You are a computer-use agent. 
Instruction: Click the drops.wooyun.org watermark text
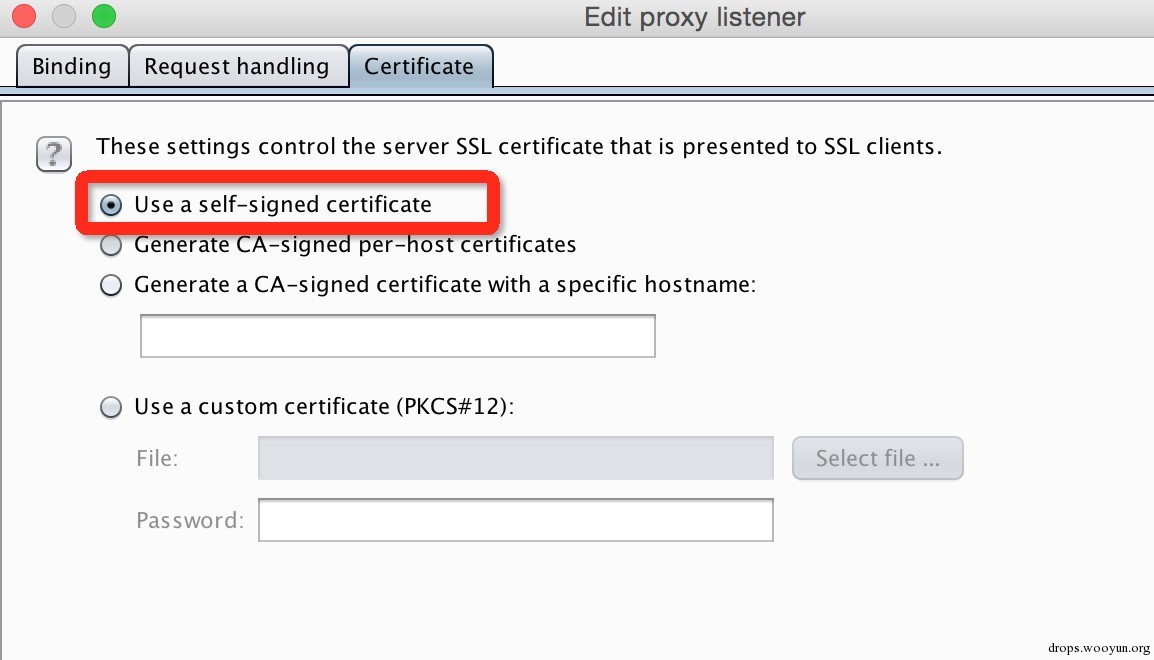[1094, 646]
